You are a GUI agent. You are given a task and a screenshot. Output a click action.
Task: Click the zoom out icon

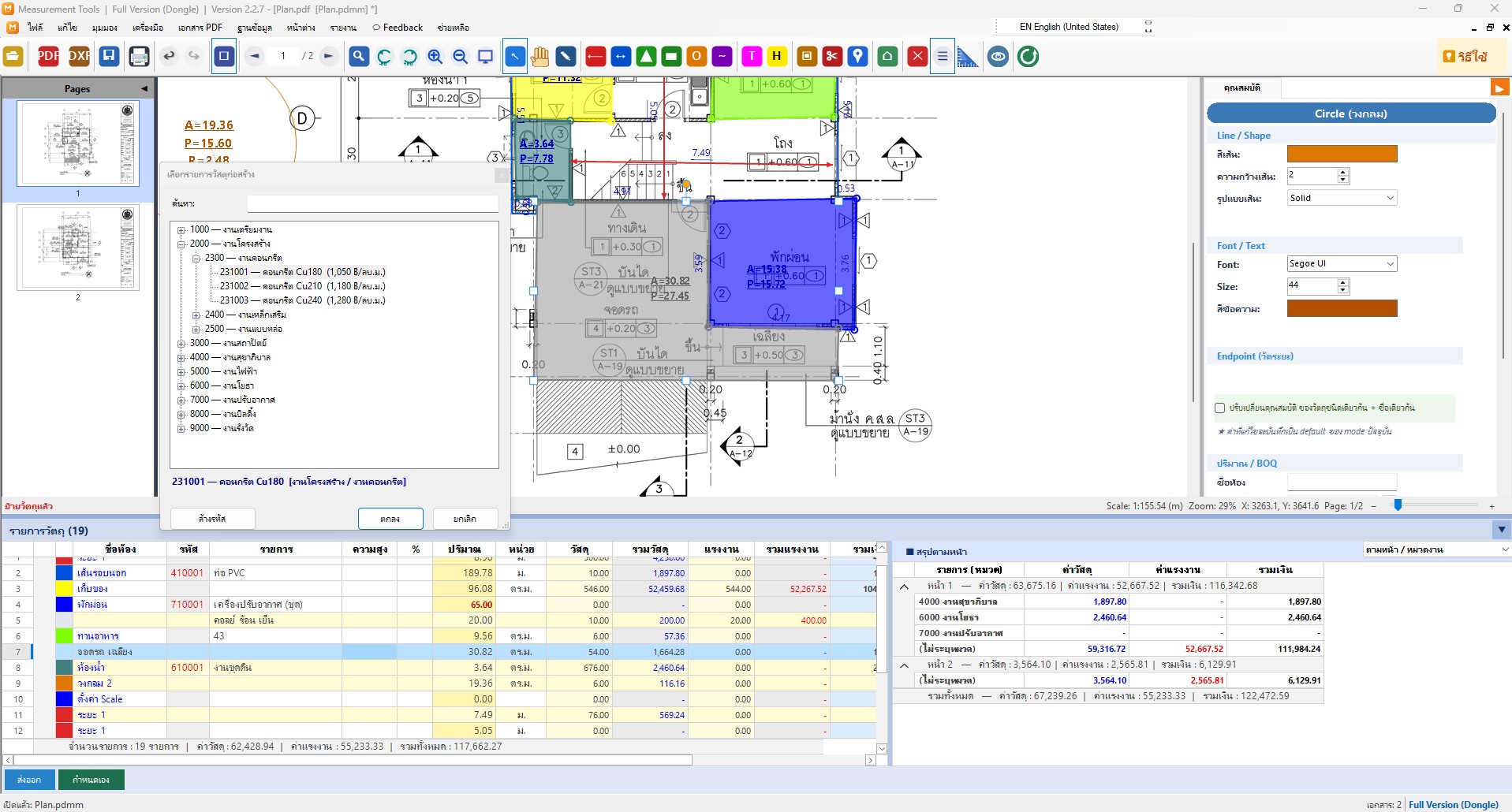460,56
